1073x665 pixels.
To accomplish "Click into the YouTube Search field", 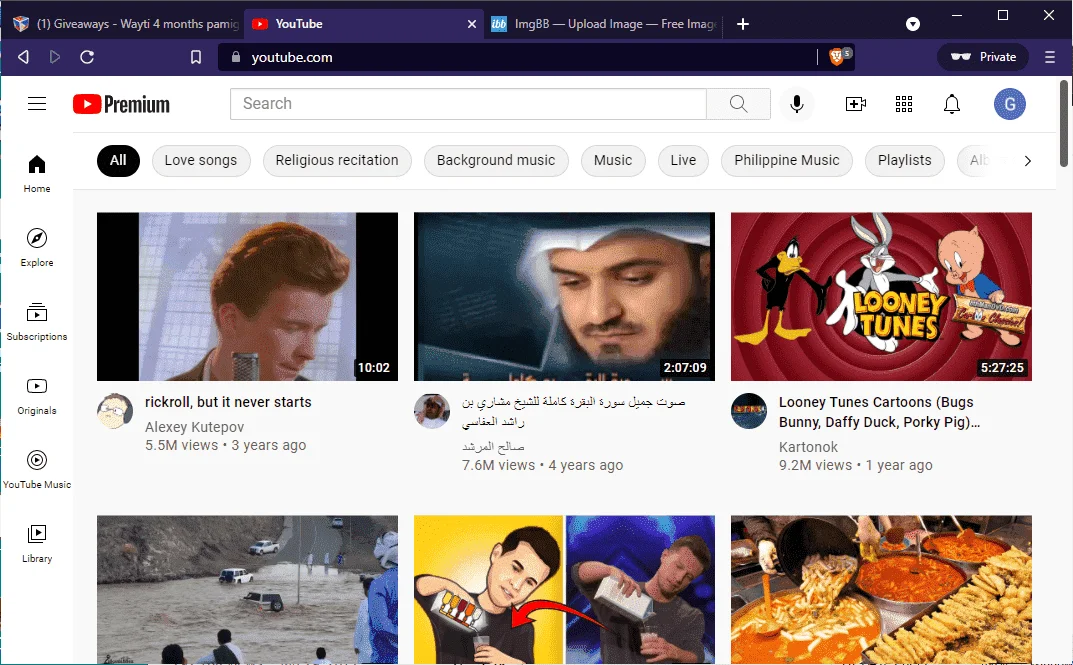I will pos(468,103).
